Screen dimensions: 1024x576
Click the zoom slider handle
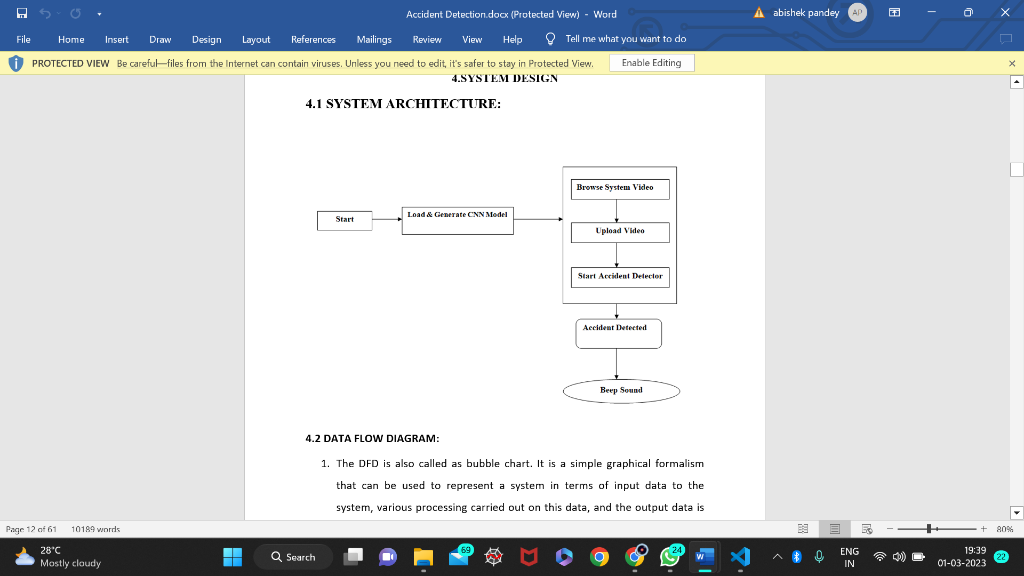click(929, 529)
